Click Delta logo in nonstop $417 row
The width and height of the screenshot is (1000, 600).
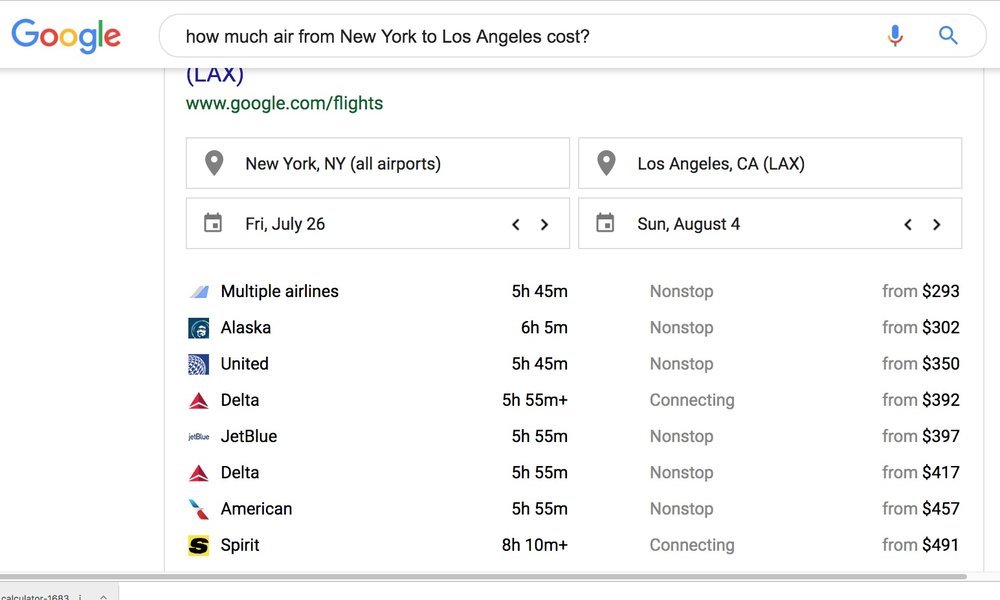click(x=199, y=474)
